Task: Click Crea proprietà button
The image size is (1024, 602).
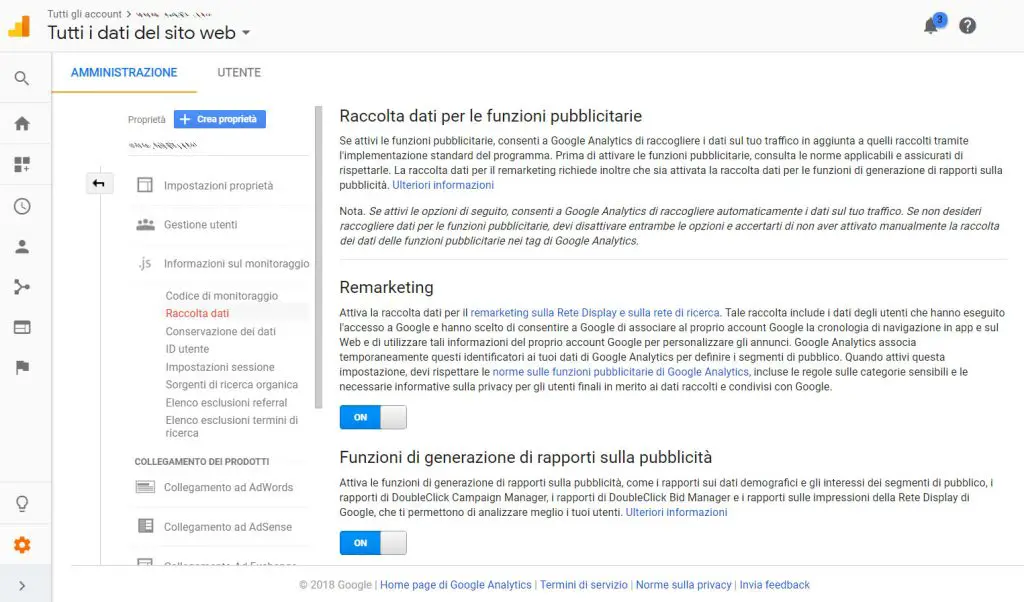Action: (x=219, y=119)
